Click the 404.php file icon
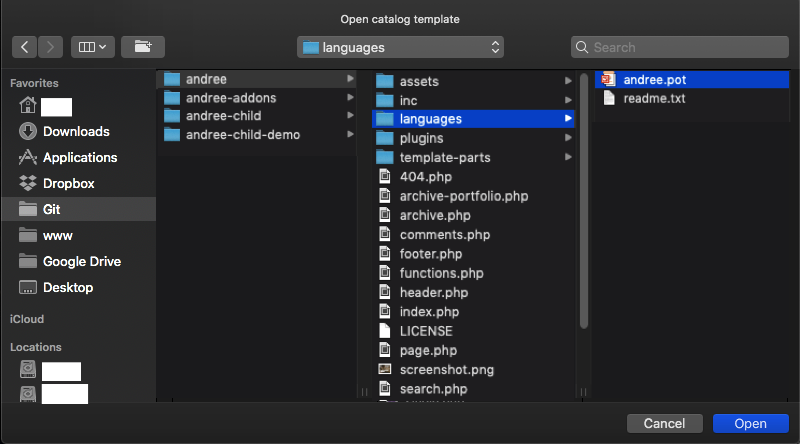The height and width of the screenshot is (444, 800). coord(385,177)
